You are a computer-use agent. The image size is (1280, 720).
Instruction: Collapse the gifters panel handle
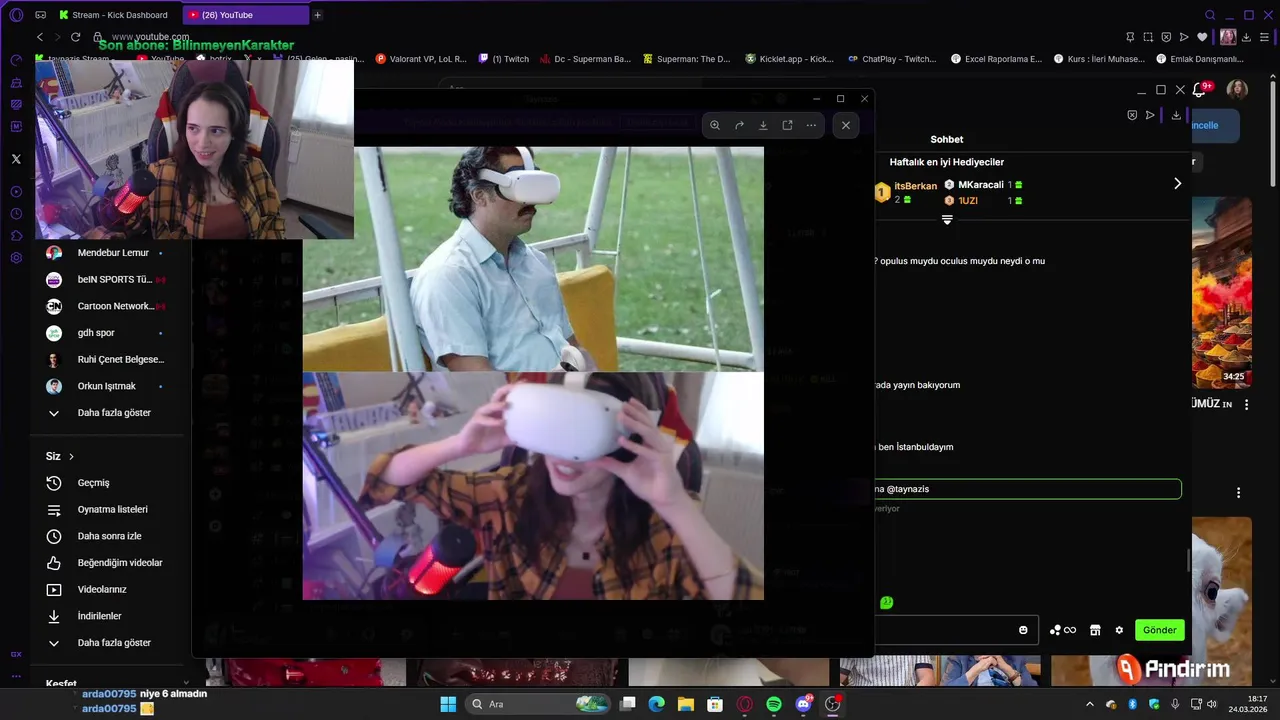[947, 220]
